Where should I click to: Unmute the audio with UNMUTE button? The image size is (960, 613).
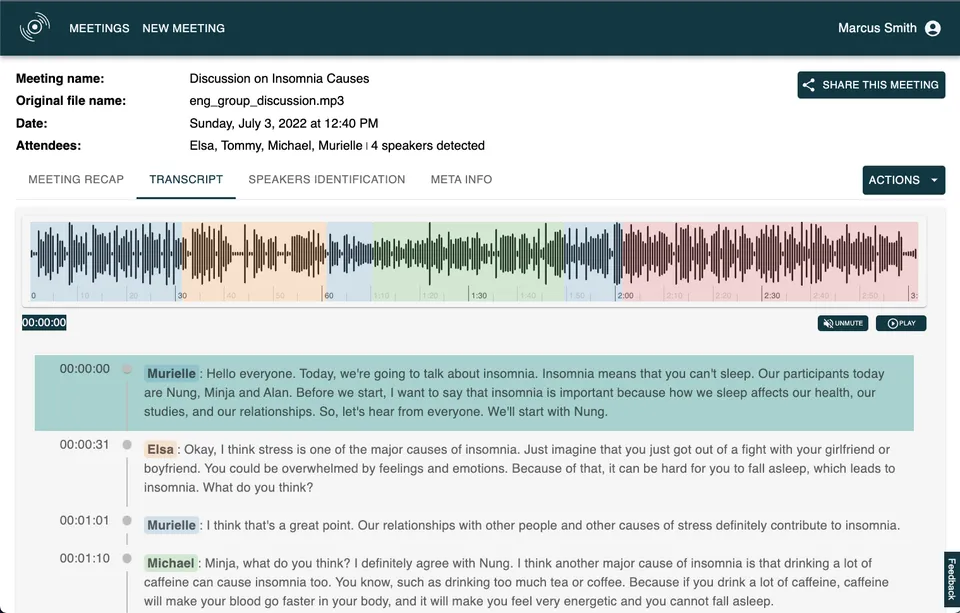pos(842,323)
